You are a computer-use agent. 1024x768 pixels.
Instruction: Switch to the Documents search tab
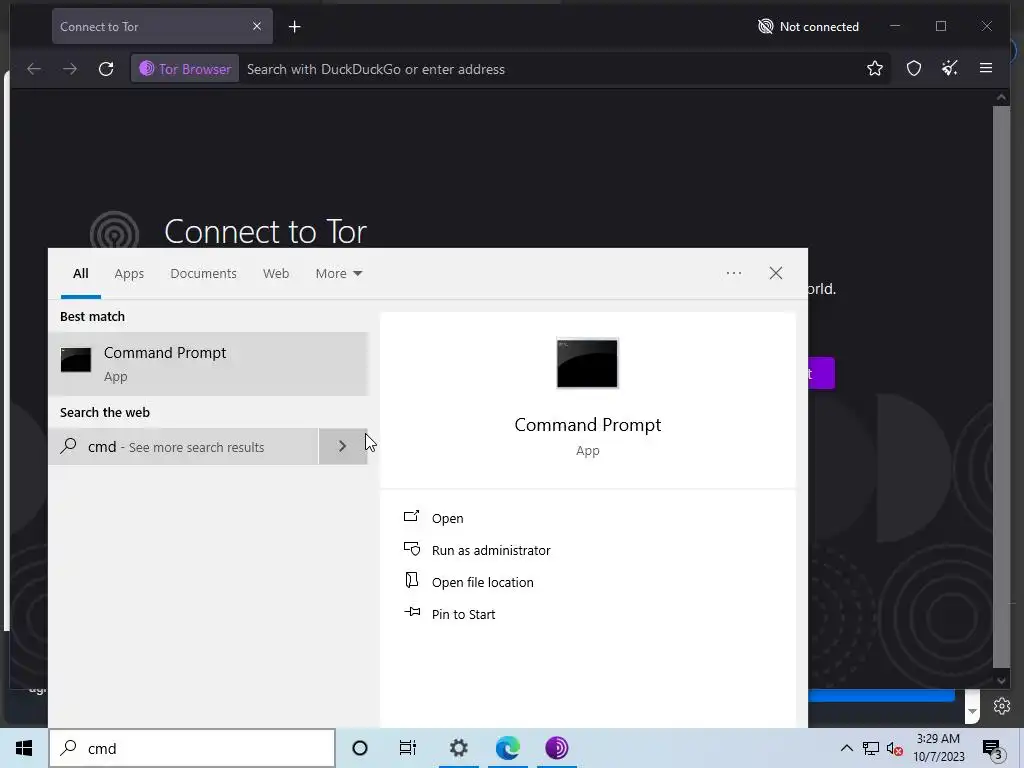coord(203,274)
